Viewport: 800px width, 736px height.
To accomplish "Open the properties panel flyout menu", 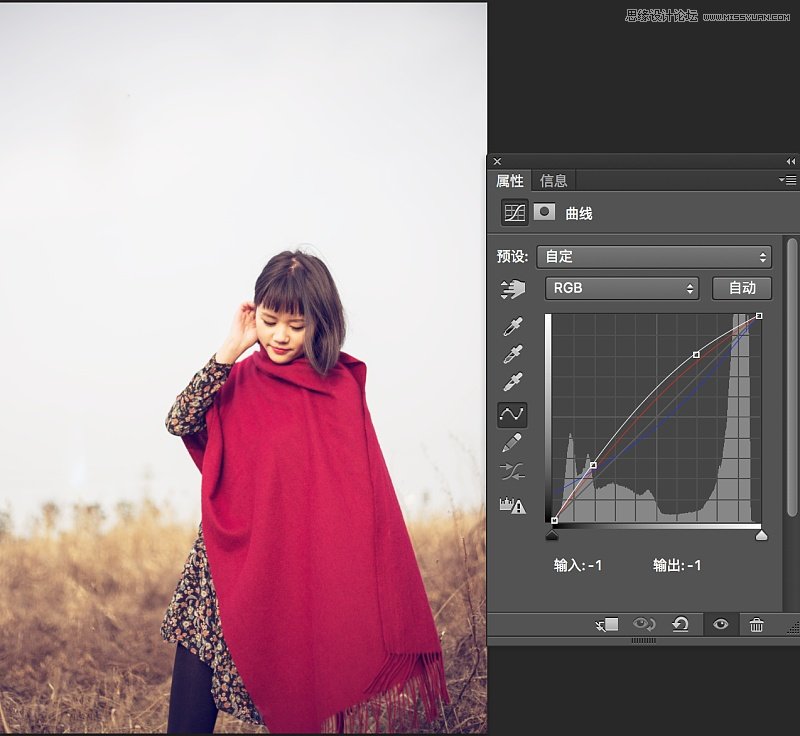I will 788,180.
